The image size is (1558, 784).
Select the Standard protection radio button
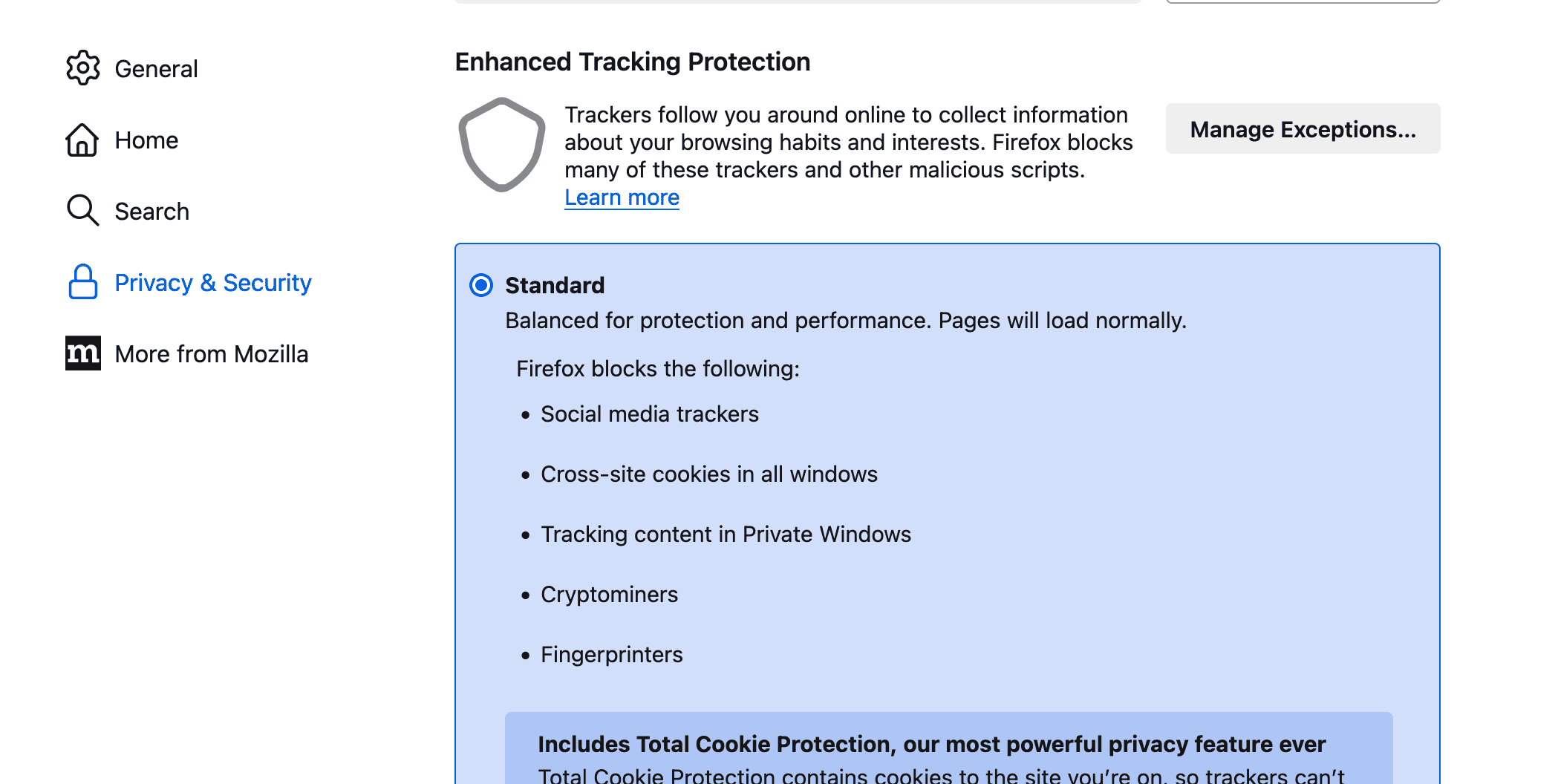click(481, 285)
